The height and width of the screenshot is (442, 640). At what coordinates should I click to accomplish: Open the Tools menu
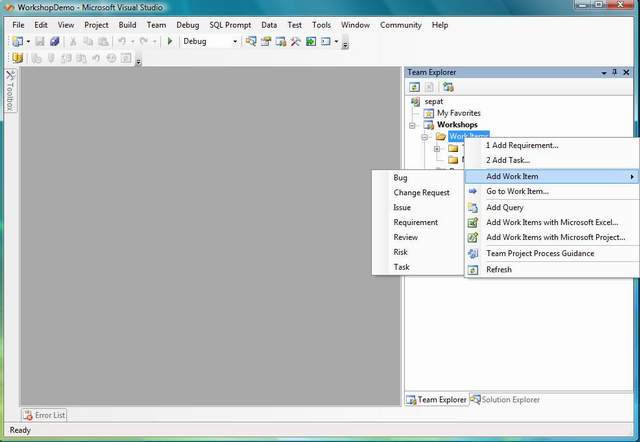click(x=321, y=25)
